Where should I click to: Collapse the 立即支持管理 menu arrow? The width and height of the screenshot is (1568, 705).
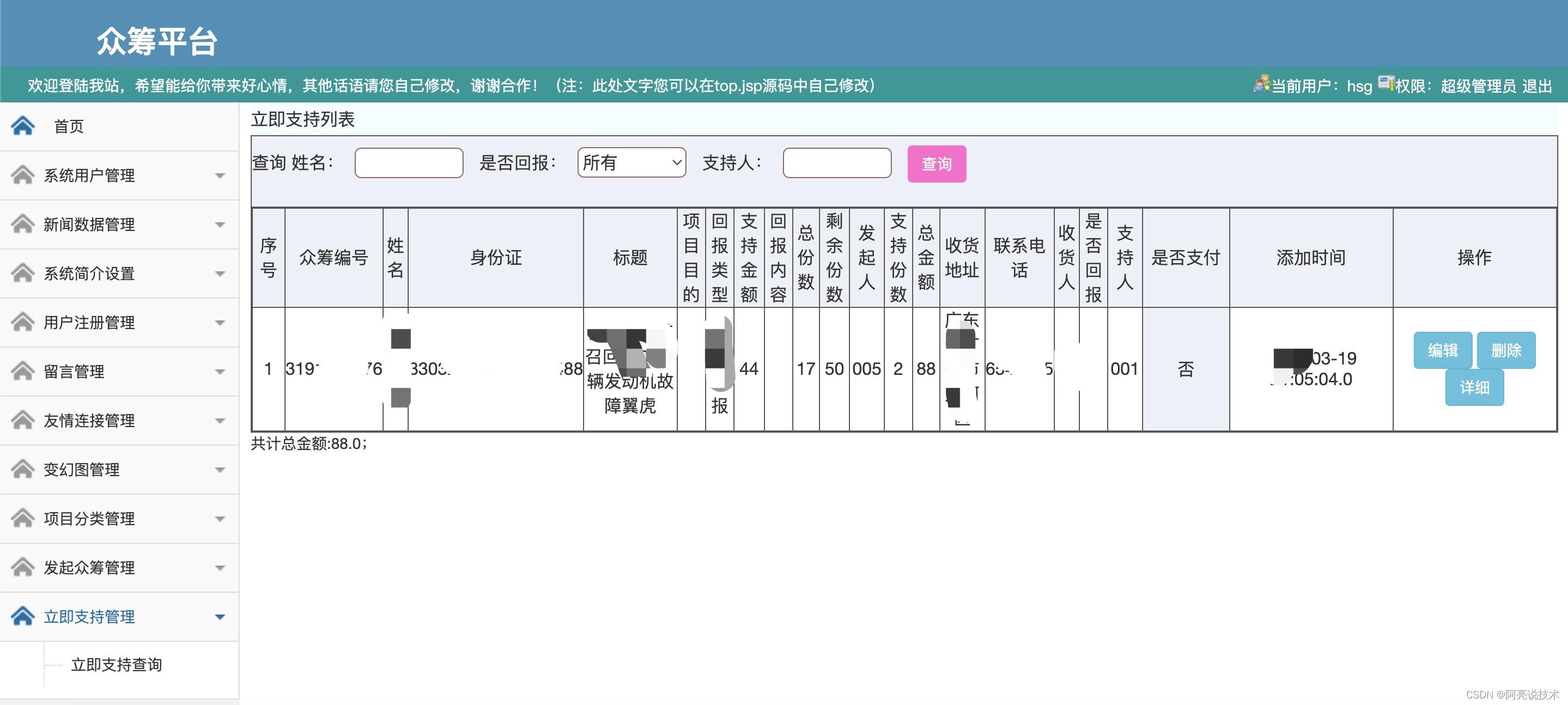coord(220,617)
